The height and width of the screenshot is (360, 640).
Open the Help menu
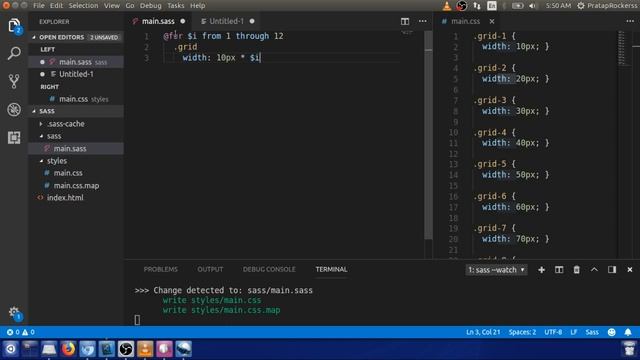[198, 6]
